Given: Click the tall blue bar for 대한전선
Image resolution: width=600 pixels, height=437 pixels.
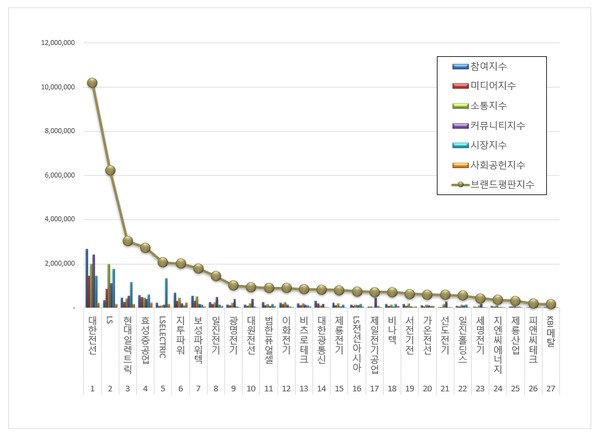Looking at the screenshot, I should point(87,278).
